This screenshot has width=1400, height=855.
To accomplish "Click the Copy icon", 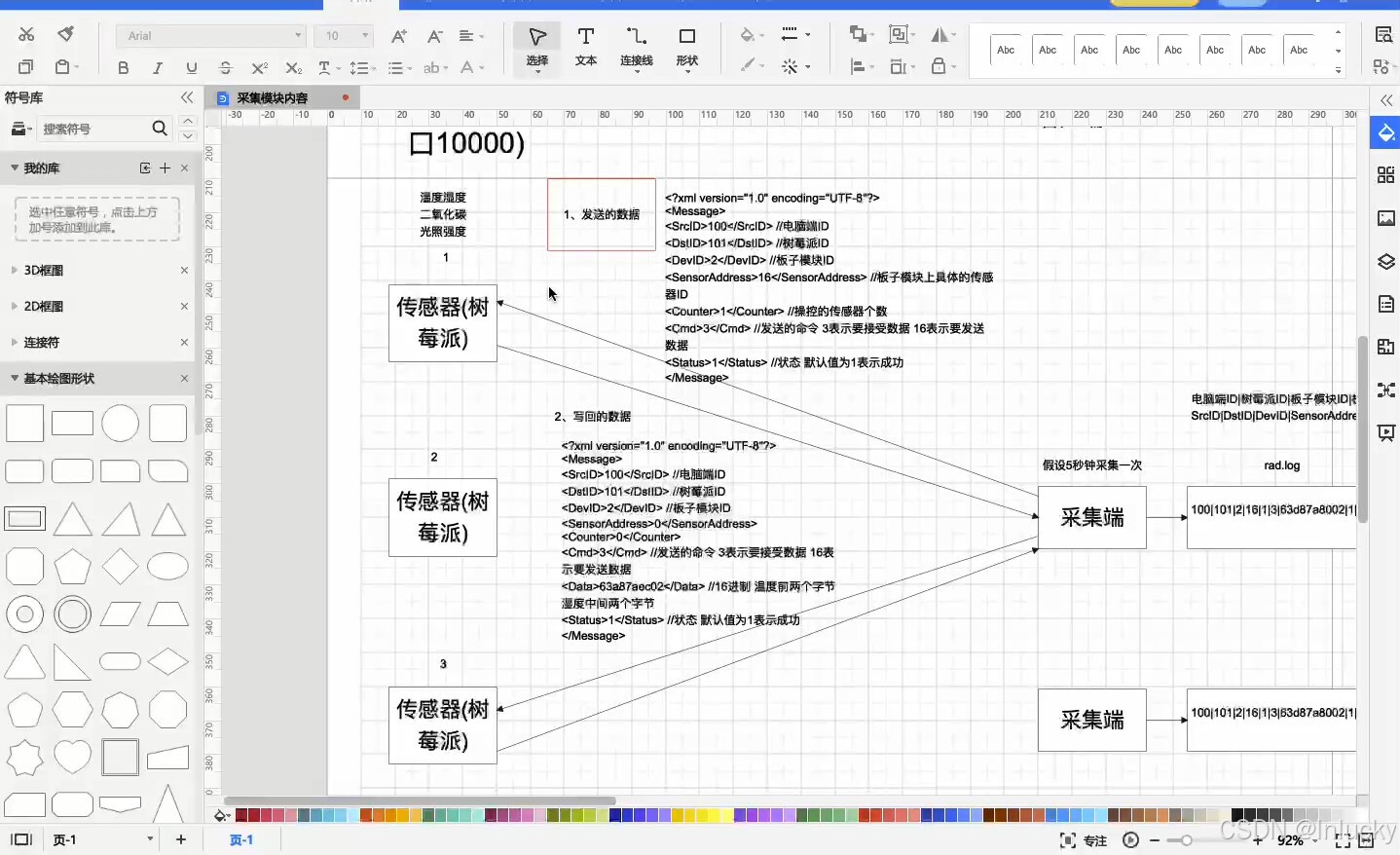I will pyautogui.click(x=26, y=67).
